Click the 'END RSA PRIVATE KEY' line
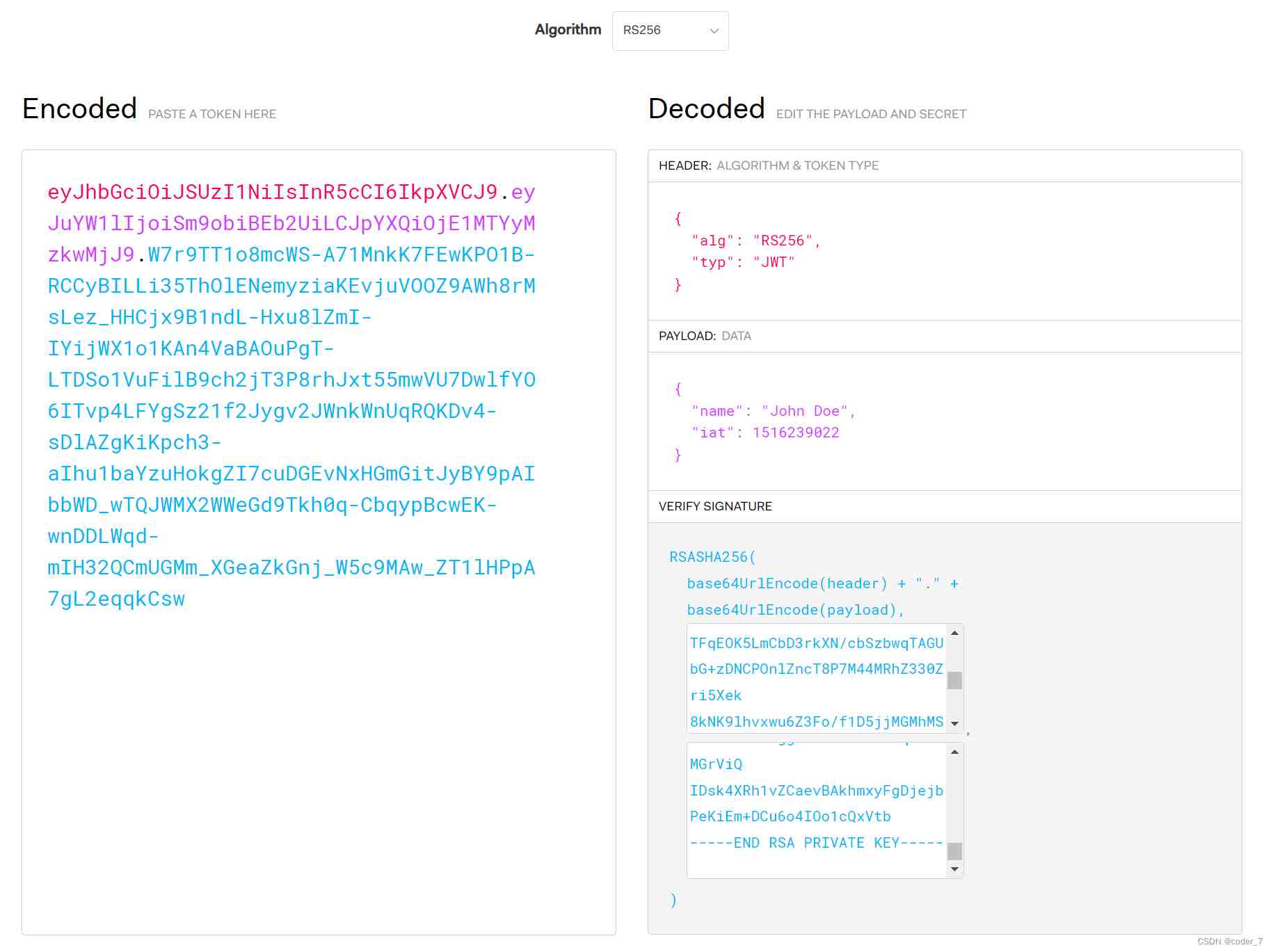This screenshot has width=1273, height=952. (x=817, y=843)
